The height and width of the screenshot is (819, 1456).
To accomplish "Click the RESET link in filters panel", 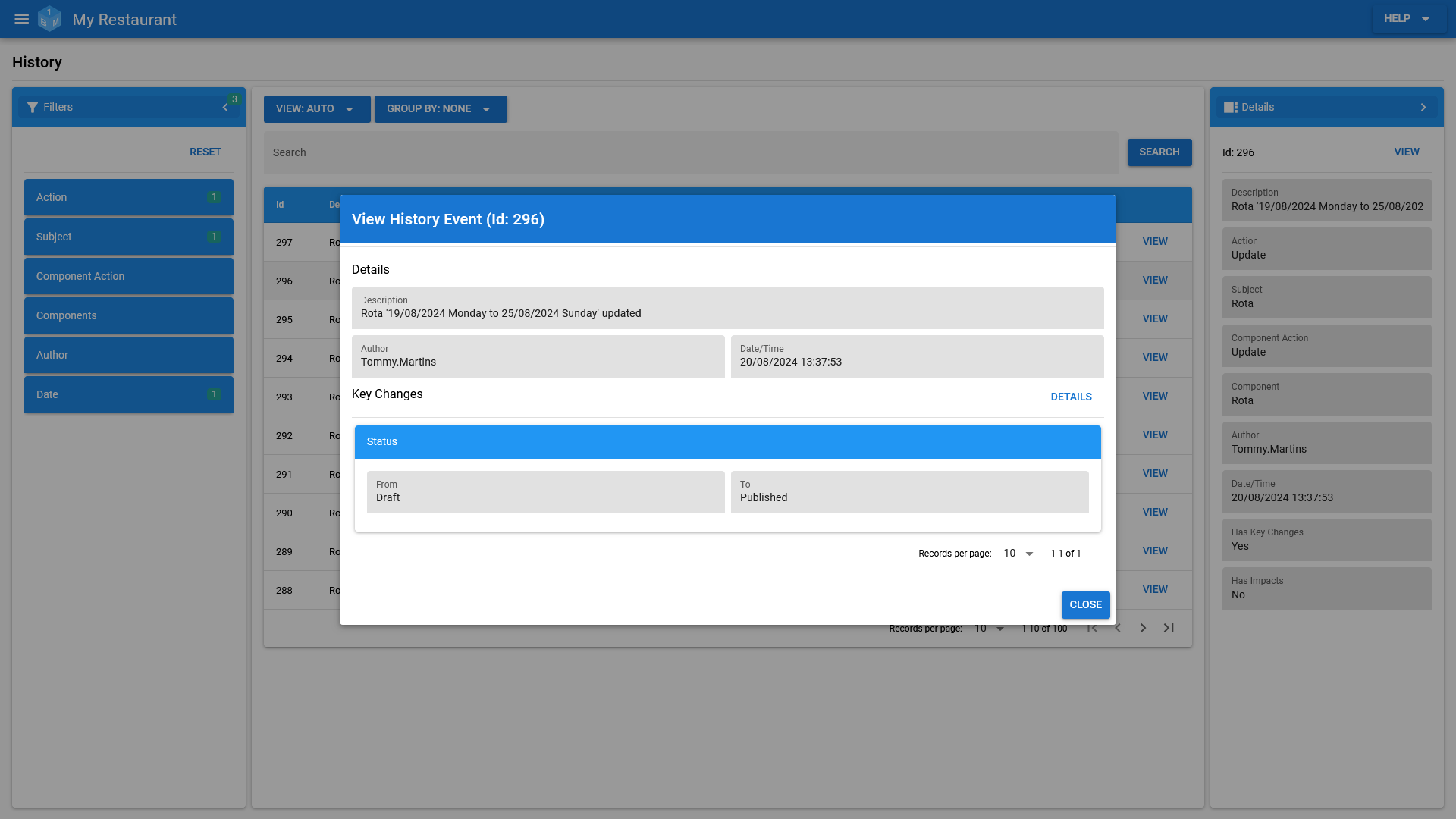I will (x=206, y=152).
